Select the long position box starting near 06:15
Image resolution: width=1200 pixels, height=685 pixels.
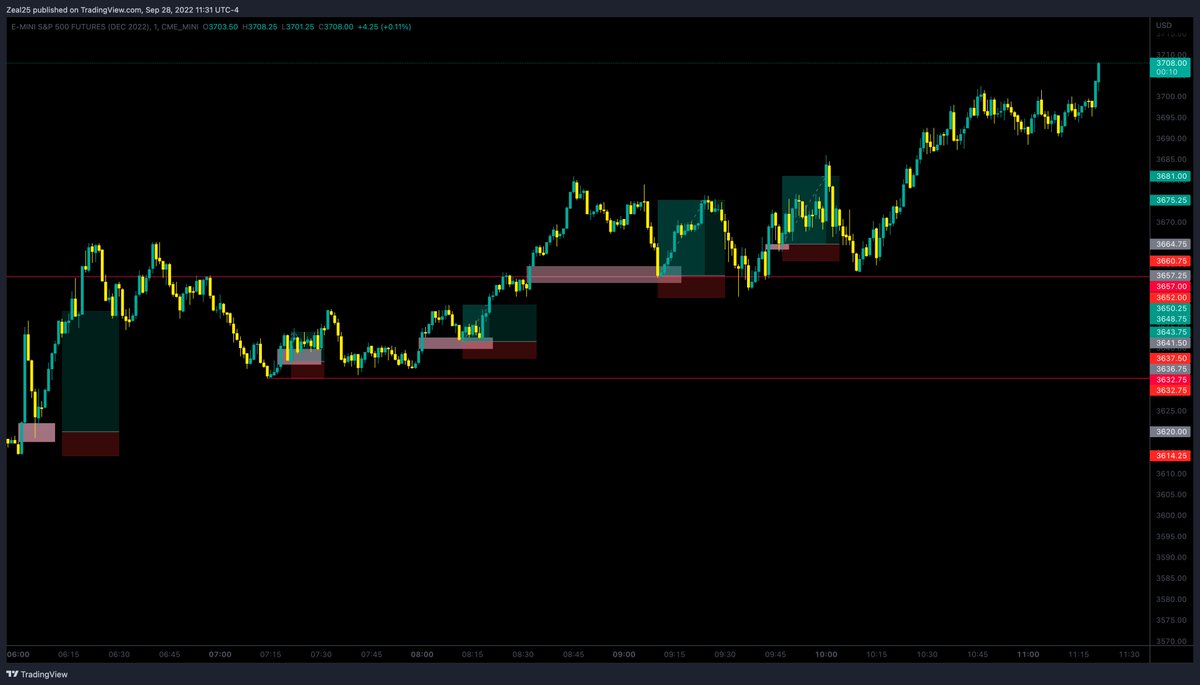click(x=90, y=383)
